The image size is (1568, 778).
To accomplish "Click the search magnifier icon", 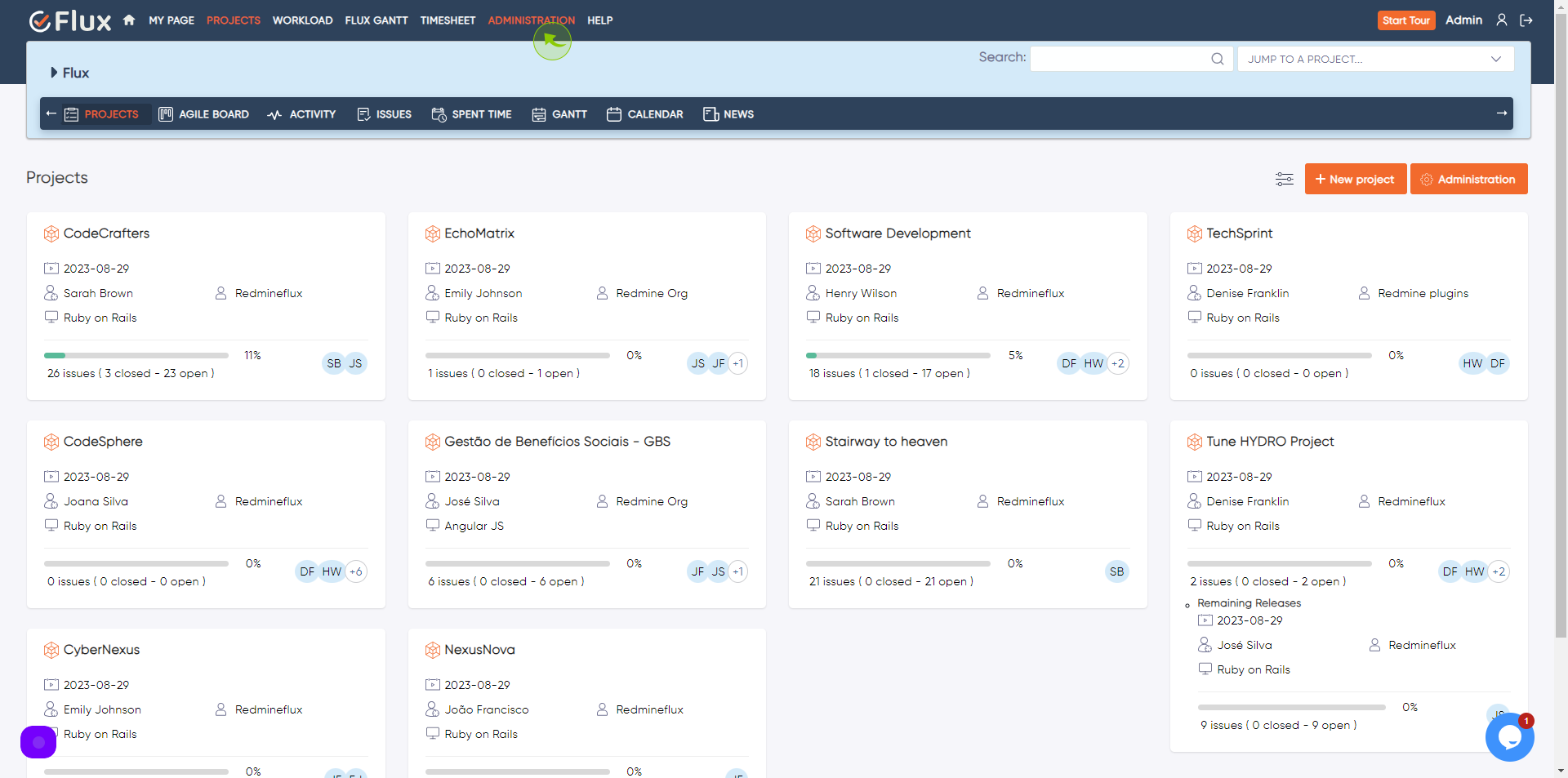I will (x=1217, y=59).
